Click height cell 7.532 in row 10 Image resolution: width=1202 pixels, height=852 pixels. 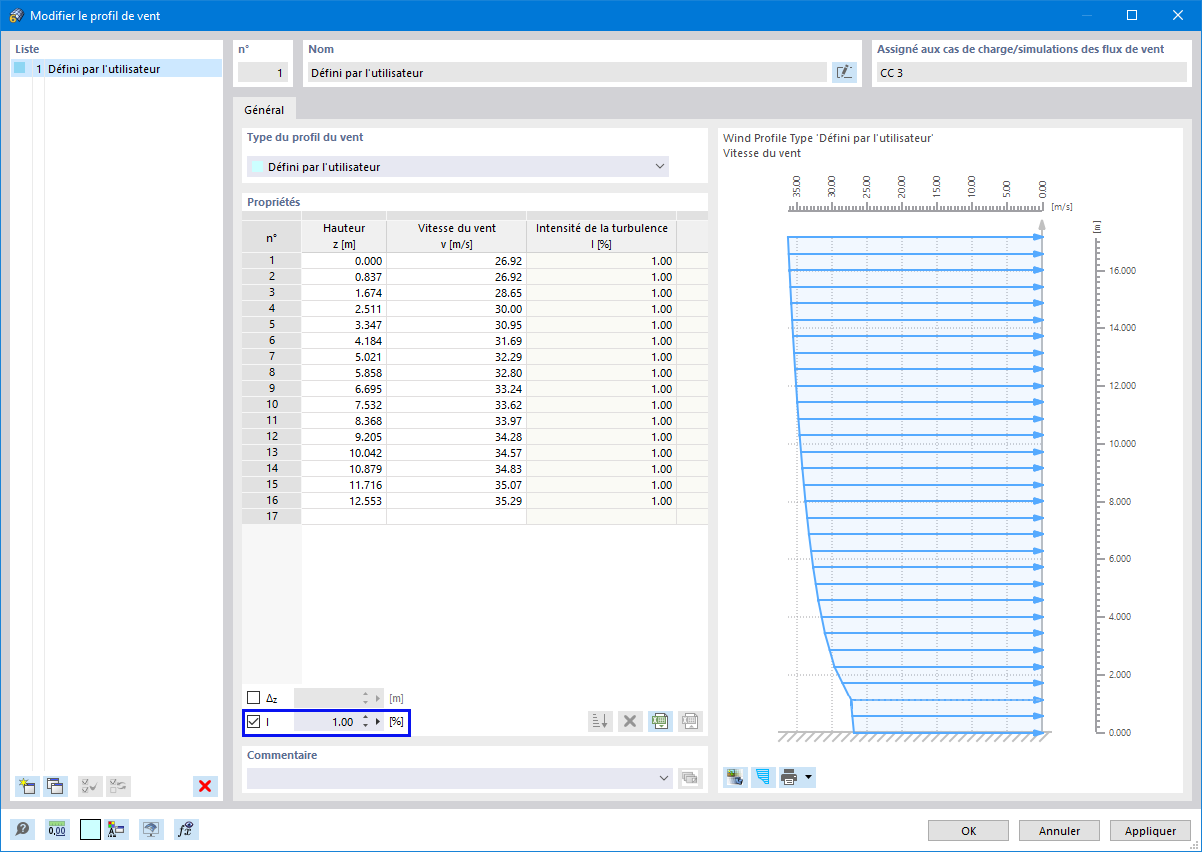344,404
